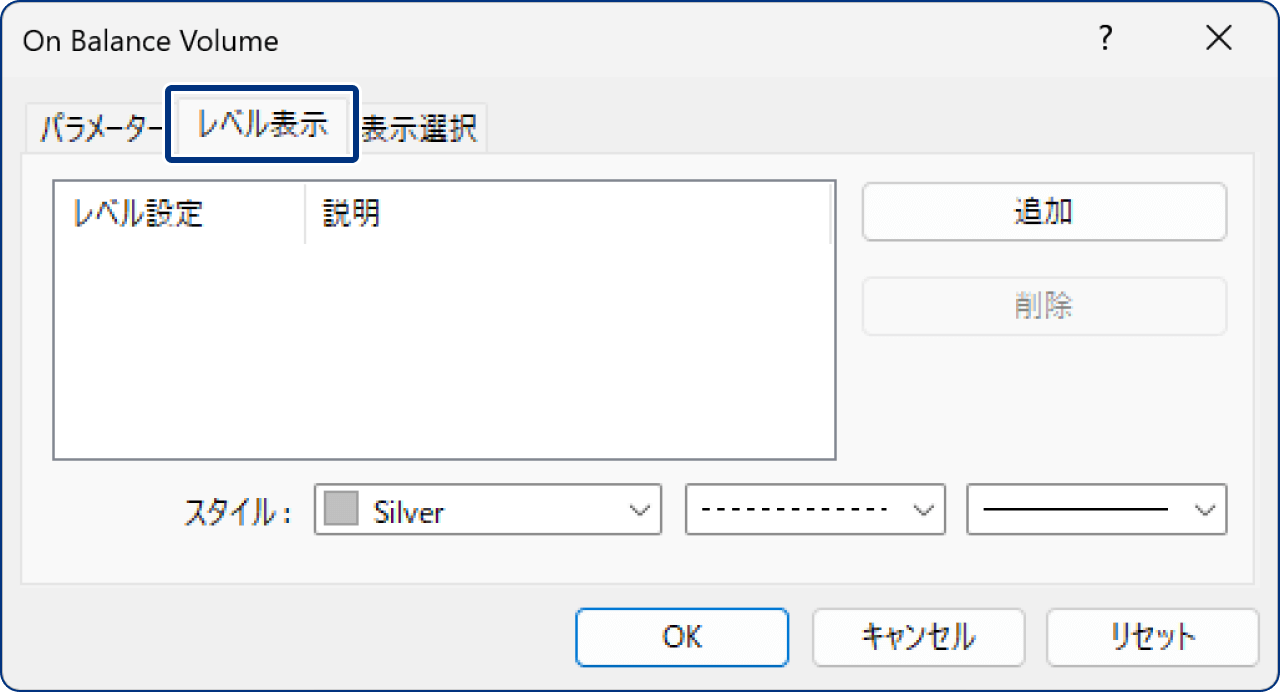Click キャンセル to discard changes
This screenshot has width=1280, height=692.
tap(918, 637)
